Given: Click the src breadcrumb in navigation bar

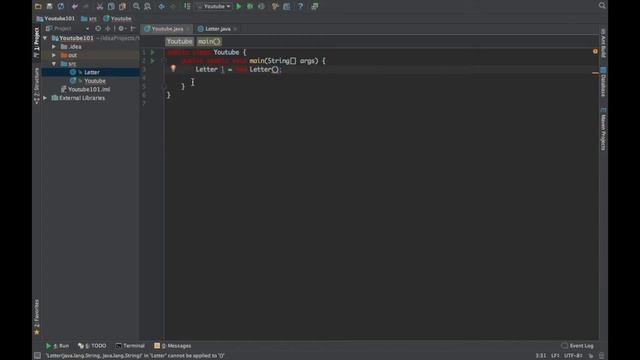Looking at the screenshot, I should (x=89, y=18).
